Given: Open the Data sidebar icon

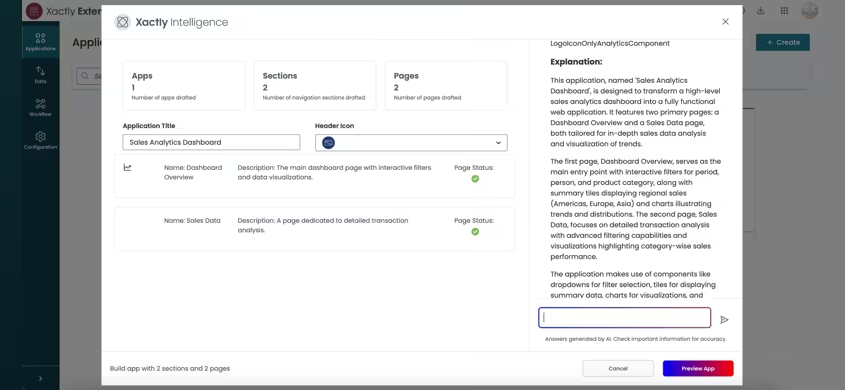Looking at the screenshot, I should [x=40, y=75].
